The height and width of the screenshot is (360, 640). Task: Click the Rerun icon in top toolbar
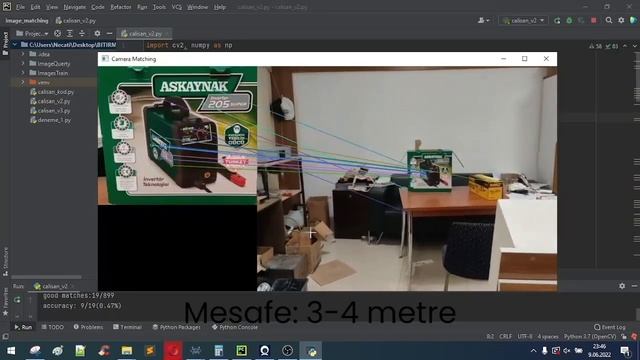point(557,20)
